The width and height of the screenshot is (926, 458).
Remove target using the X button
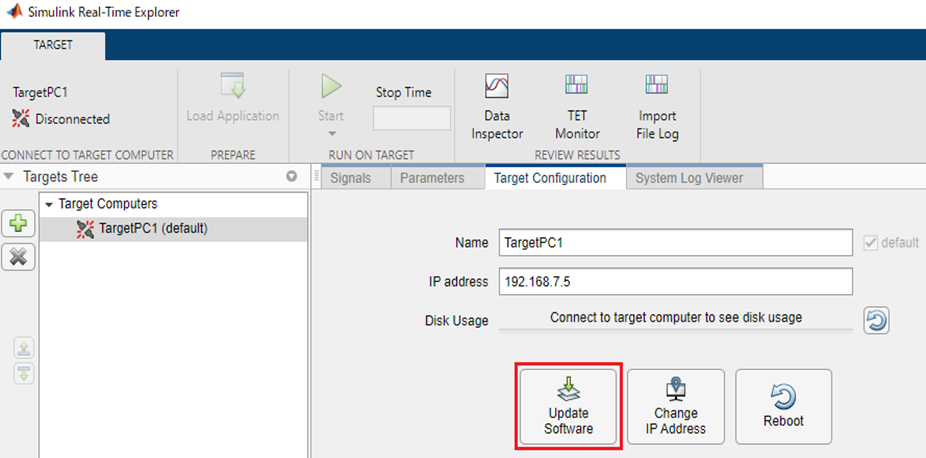pos(17,256)
